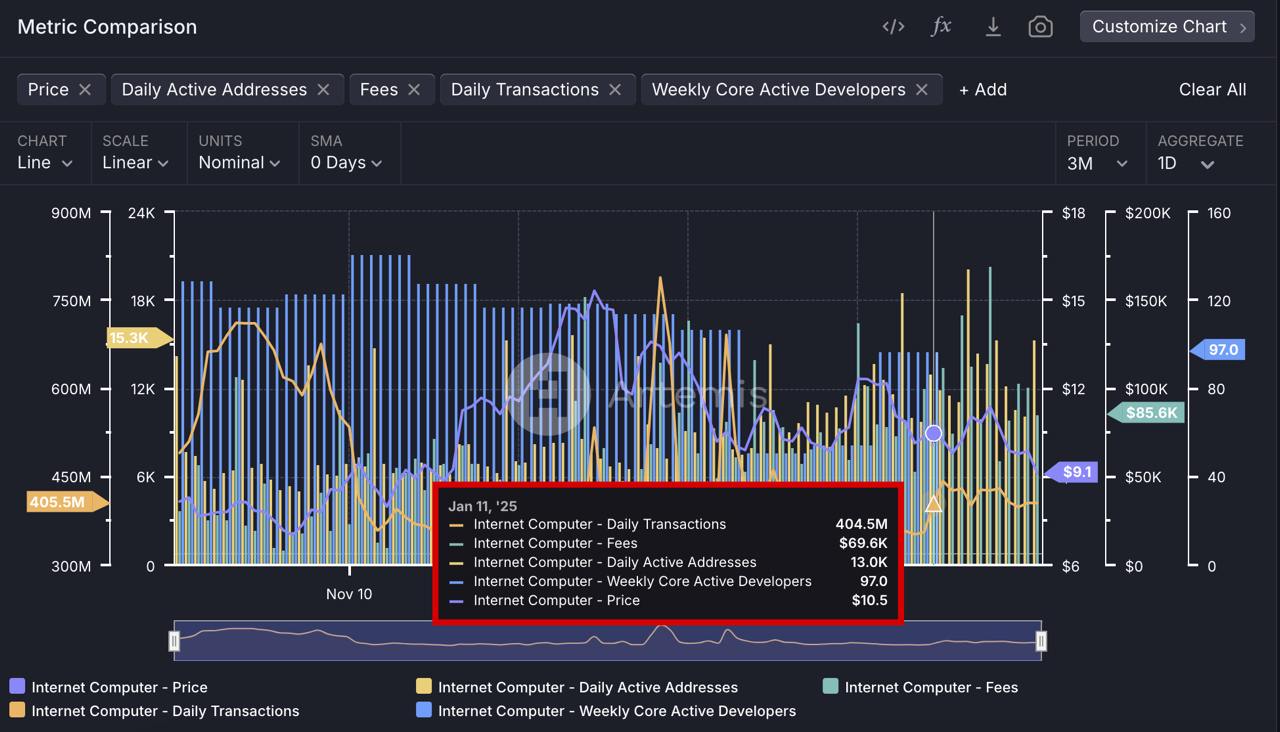This screenshot has height=732, width=1280.
Task: Open the SMA 0 Days dropdown
Action: [x=346, y=163]
